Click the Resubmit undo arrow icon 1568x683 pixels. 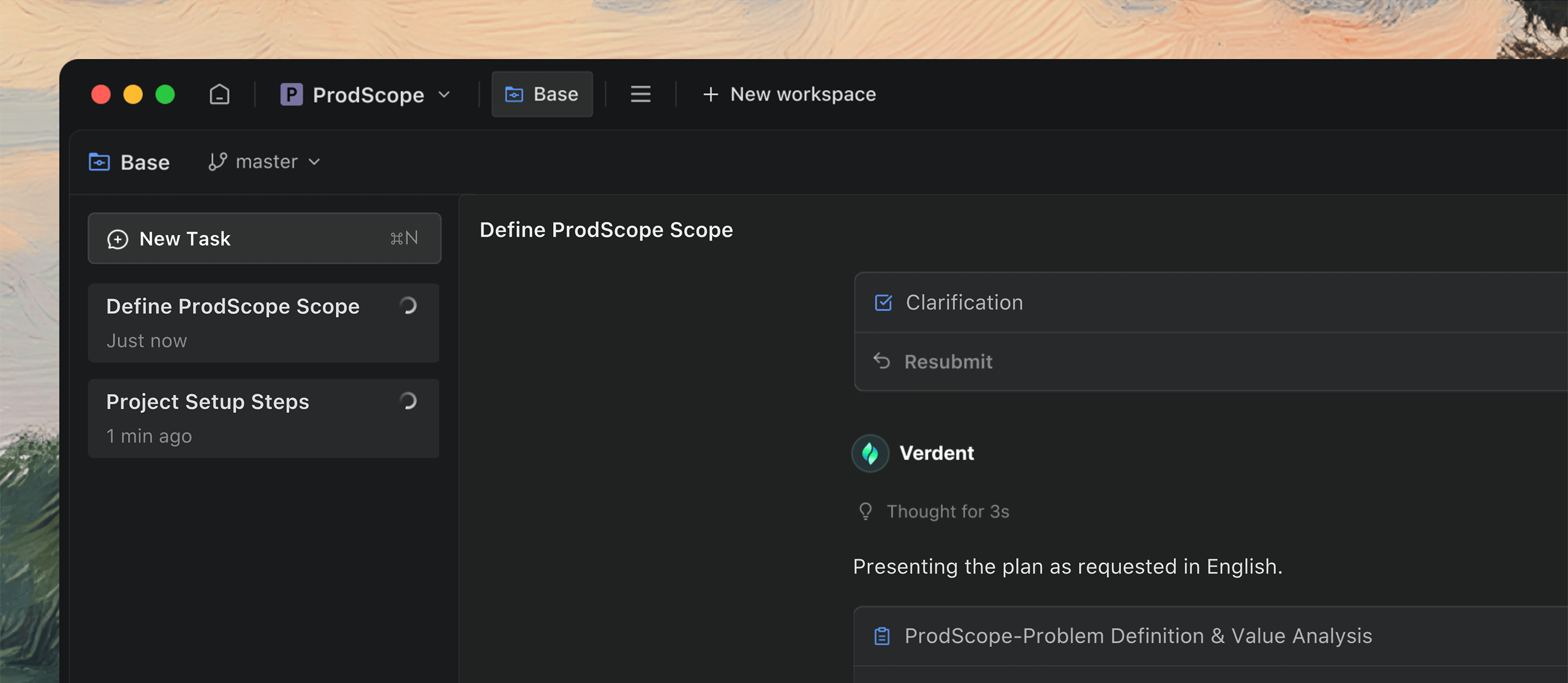click(x=881, y=361)
